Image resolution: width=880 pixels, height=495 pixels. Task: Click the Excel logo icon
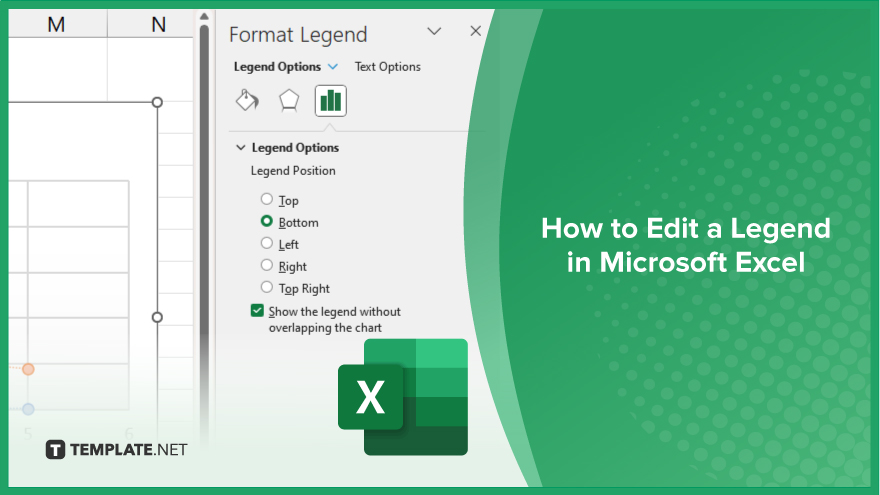(402, 397)
